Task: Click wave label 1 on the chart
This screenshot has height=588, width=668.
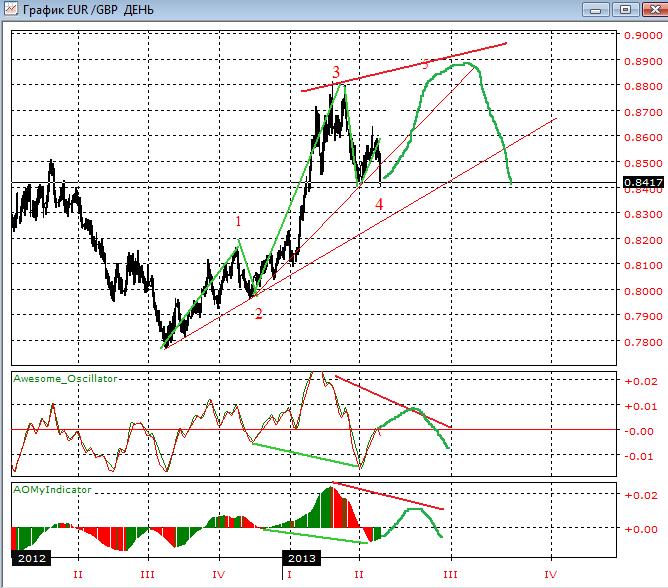Action: [x=238, y=221]
